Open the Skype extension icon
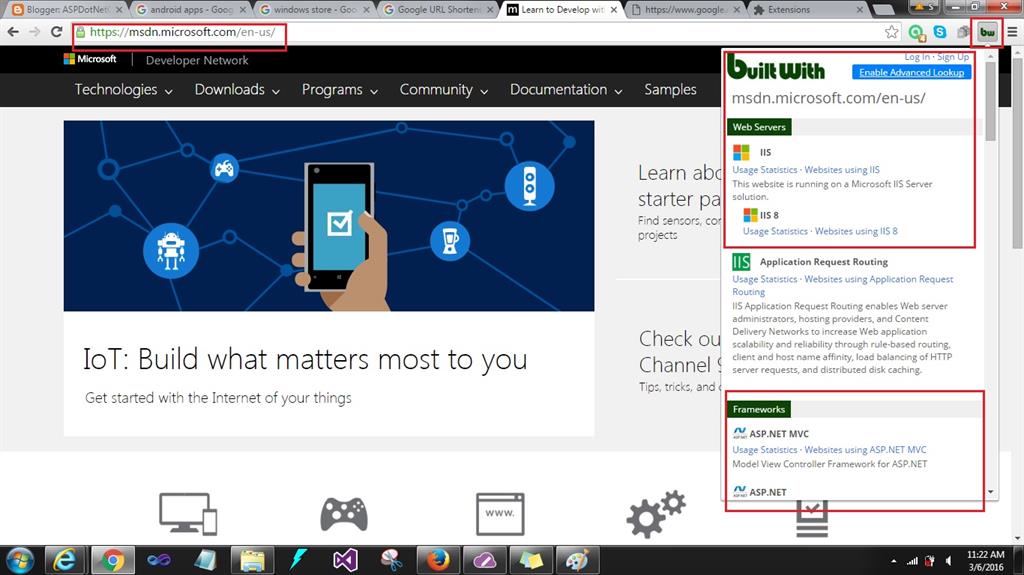This screenshot has height=575, width=1024. tap(940, 31)
